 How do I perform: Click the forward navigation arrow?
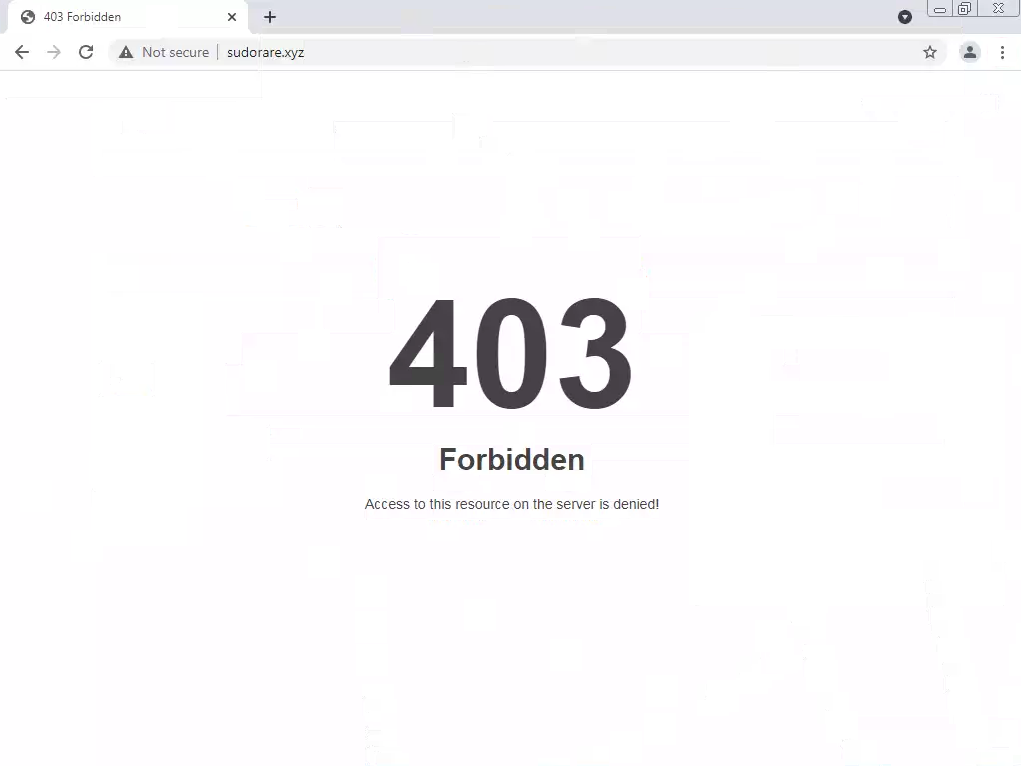point(54,52)
